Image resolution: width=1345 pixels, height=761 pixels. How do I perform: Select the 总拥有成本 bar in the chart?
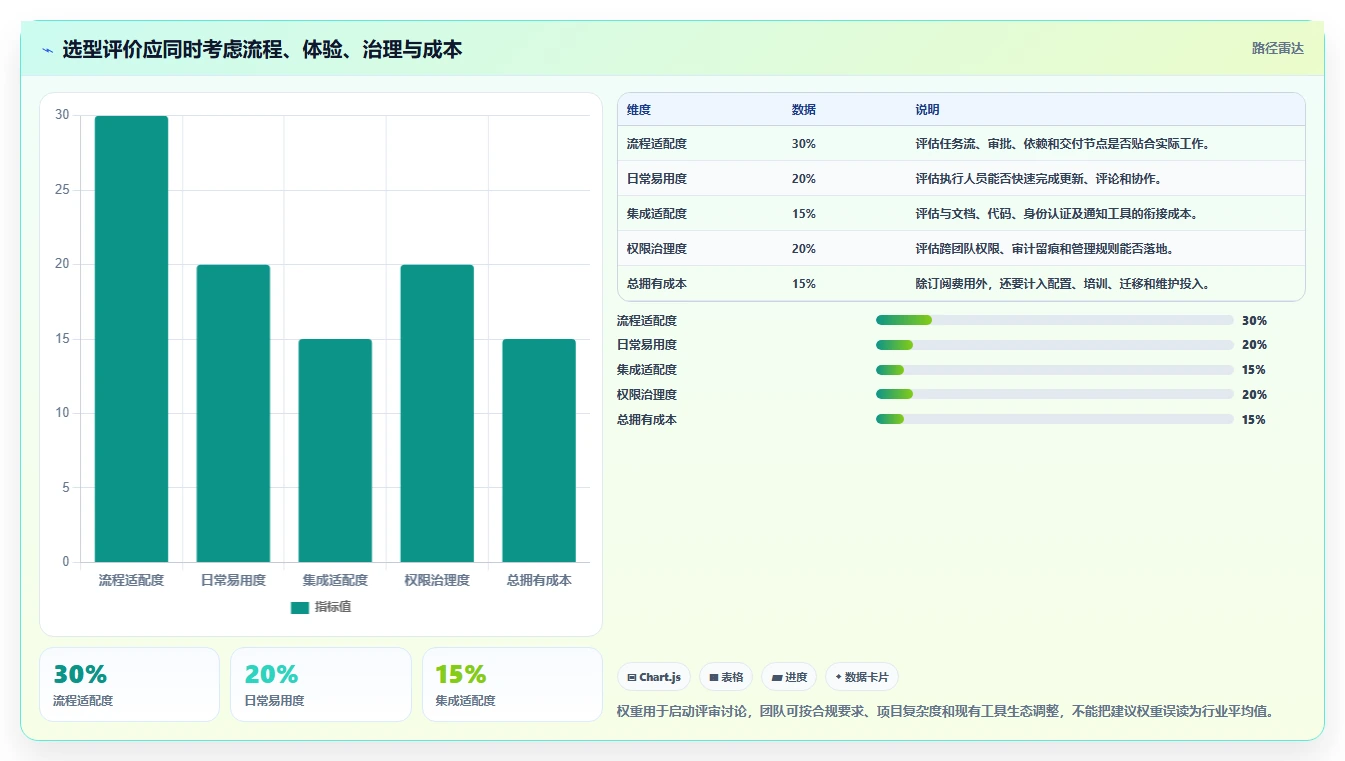[539, 450]
